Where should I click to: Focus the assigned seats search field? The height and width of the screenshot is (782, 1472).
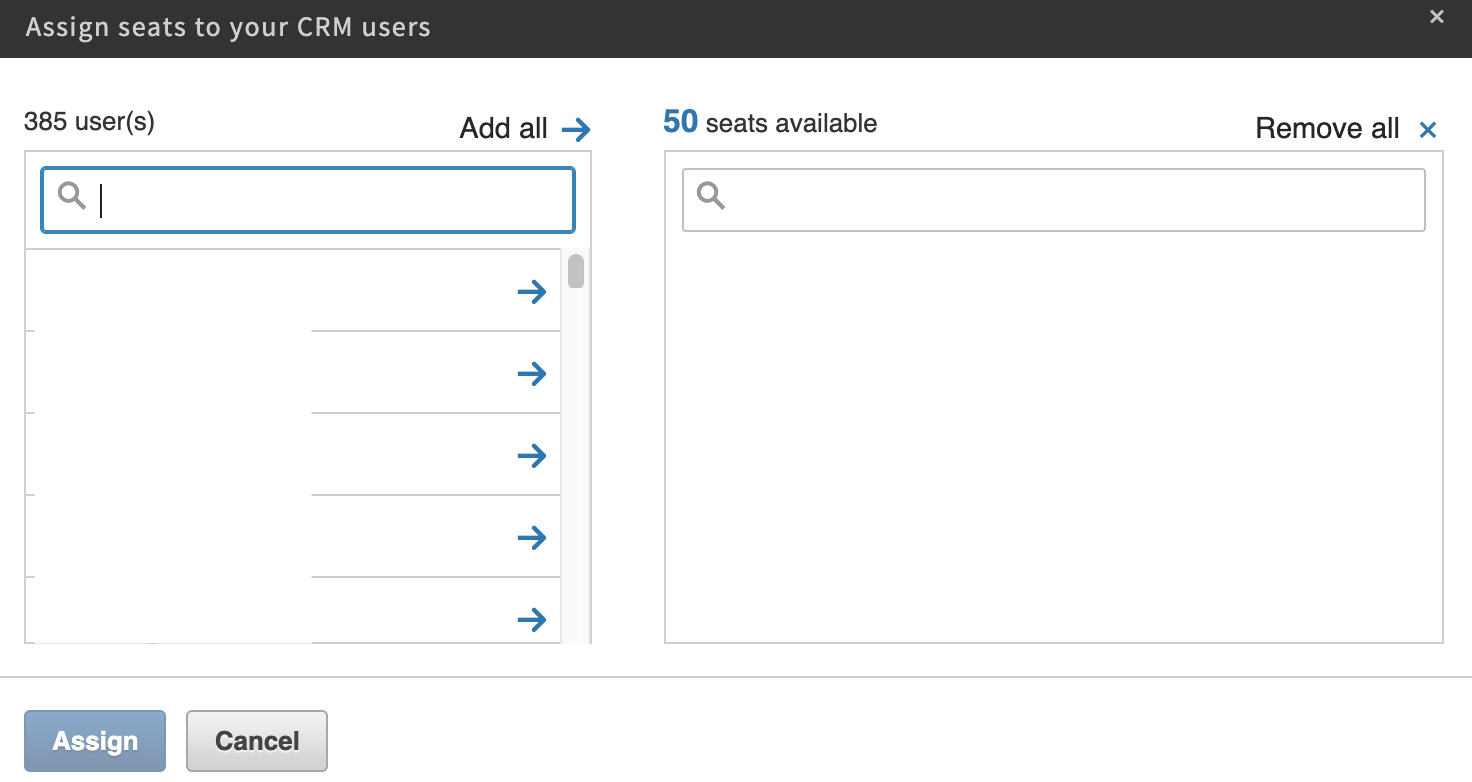[x=1054, y=200]
